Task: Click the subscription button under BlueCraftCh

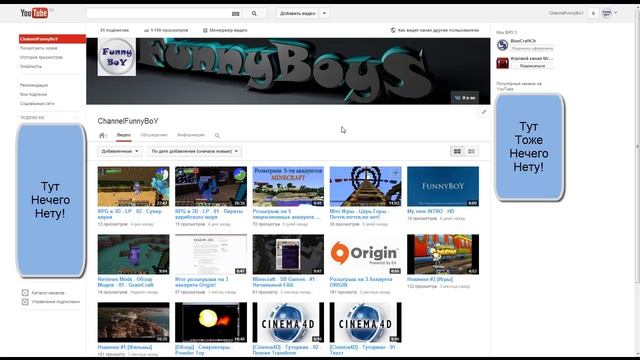Action: 532,48
